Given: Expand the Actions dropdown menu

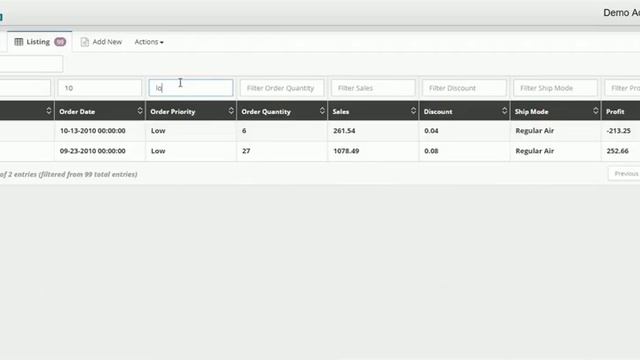Looking at the screenshot, I should [x=149, y=42].
